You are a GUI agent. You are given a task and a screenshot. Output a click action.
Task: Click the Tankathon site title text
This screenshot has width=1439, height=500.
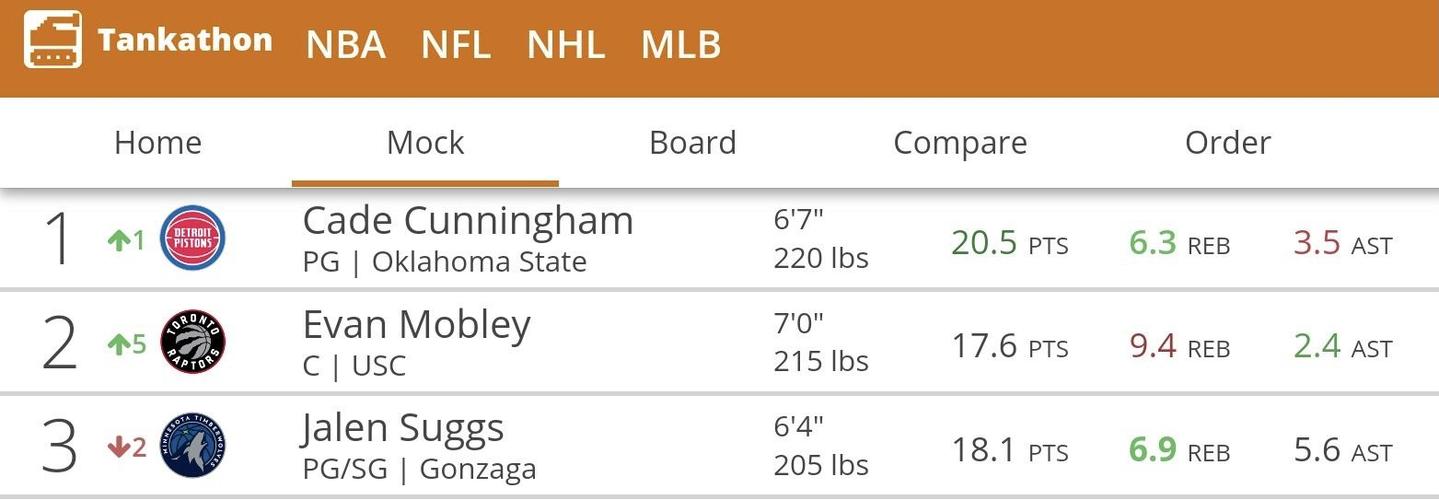tap(185, 40)
